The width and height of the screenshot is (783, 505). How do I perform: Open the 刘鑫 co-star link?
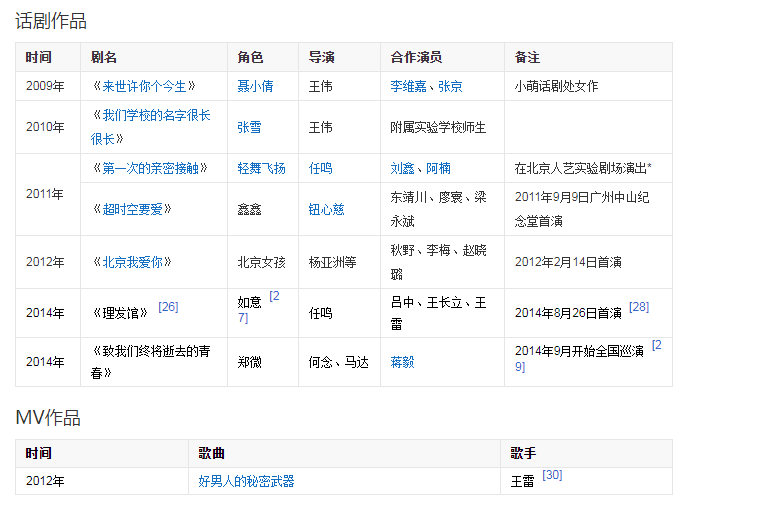coord(402,168)
